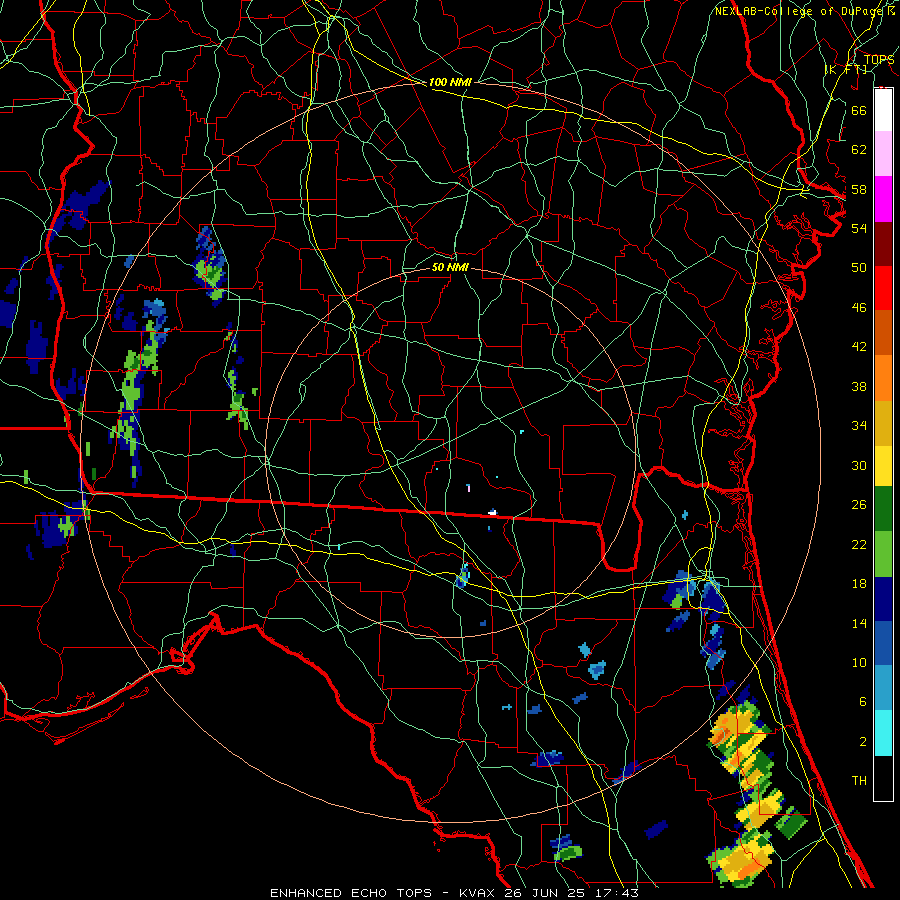900x900 pixels.
Task: Click the legend value "14"
Action: pyautogui.click(x=859, y=623)
